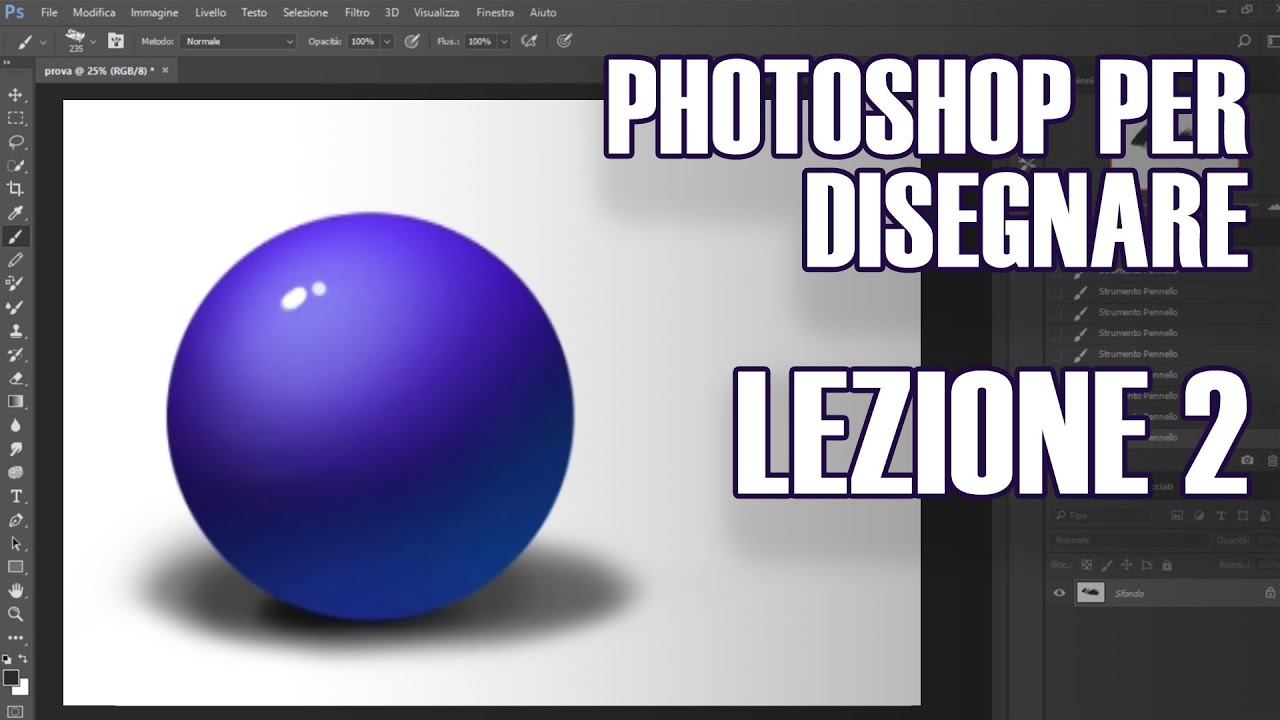The width and height of the screenshot is (1280, 720).
Task: Open the Filtro menu
Action: click(357, 13)
